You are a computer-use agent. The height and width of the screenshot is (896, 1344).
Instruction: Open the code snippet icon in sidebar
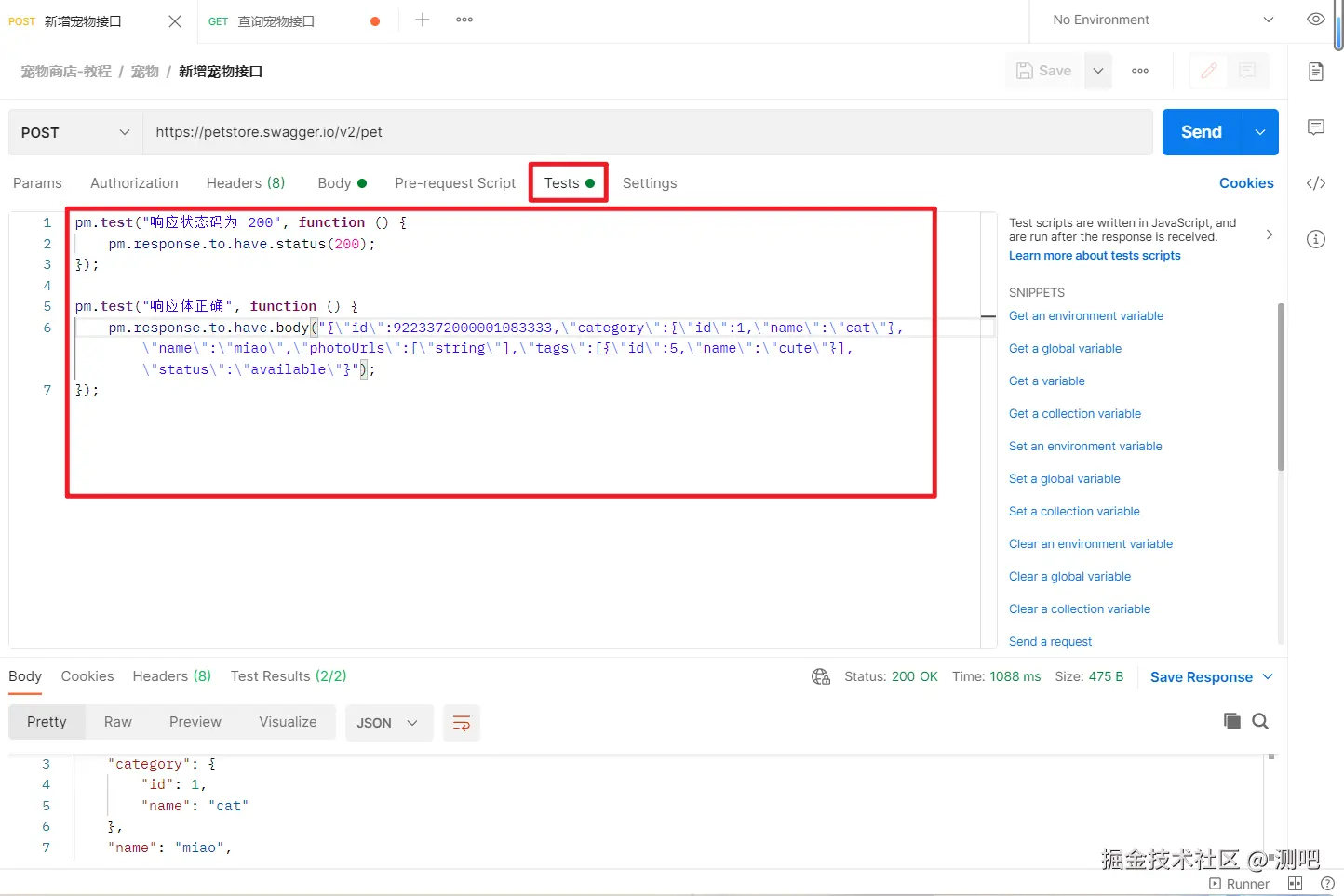(x=1315, y=183)
